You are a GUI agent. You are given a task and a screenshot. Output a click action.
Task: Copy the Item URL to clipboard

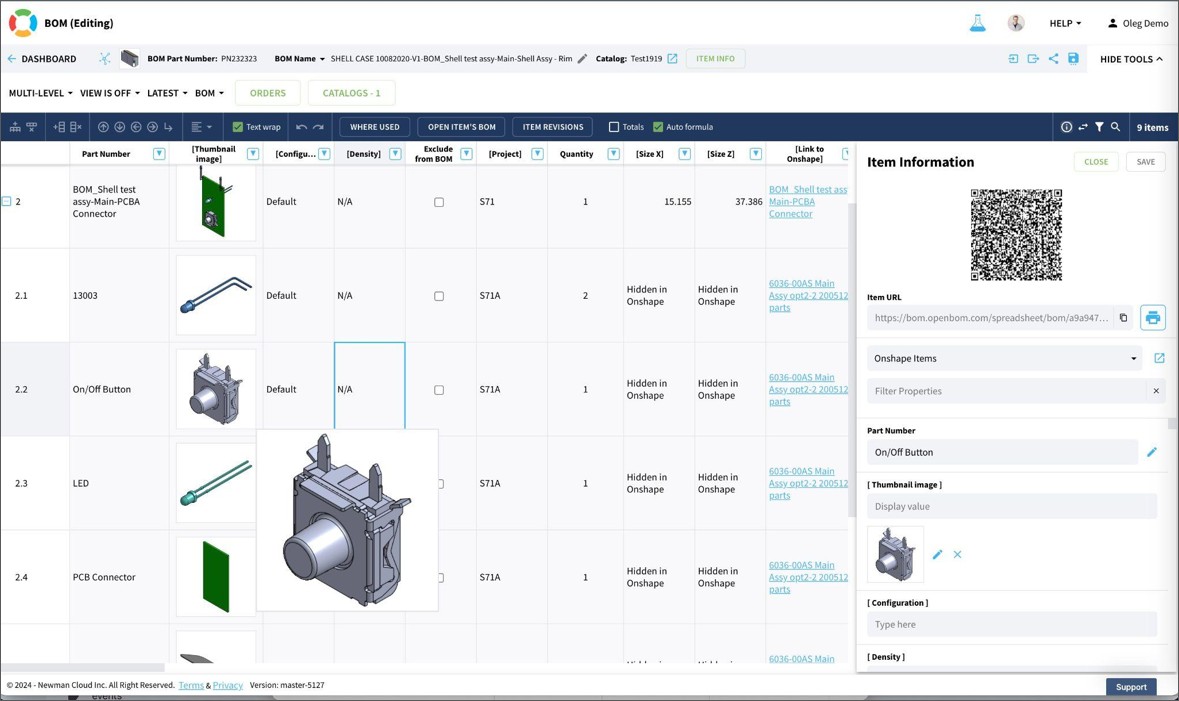(1123, 318)
